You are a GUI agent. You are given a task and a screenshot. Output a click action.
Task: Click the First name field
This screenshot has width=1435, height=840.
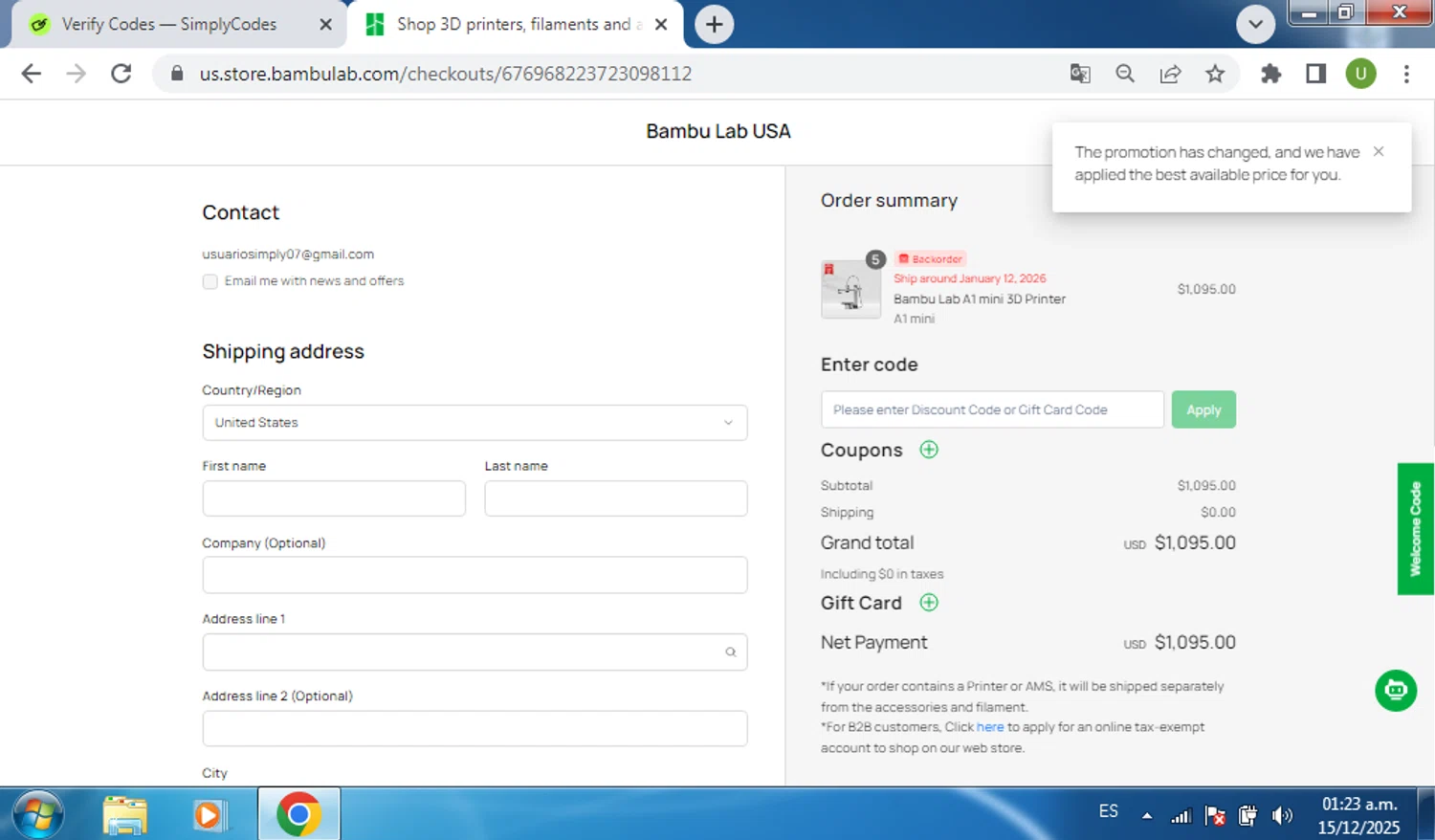coord(334,498)
